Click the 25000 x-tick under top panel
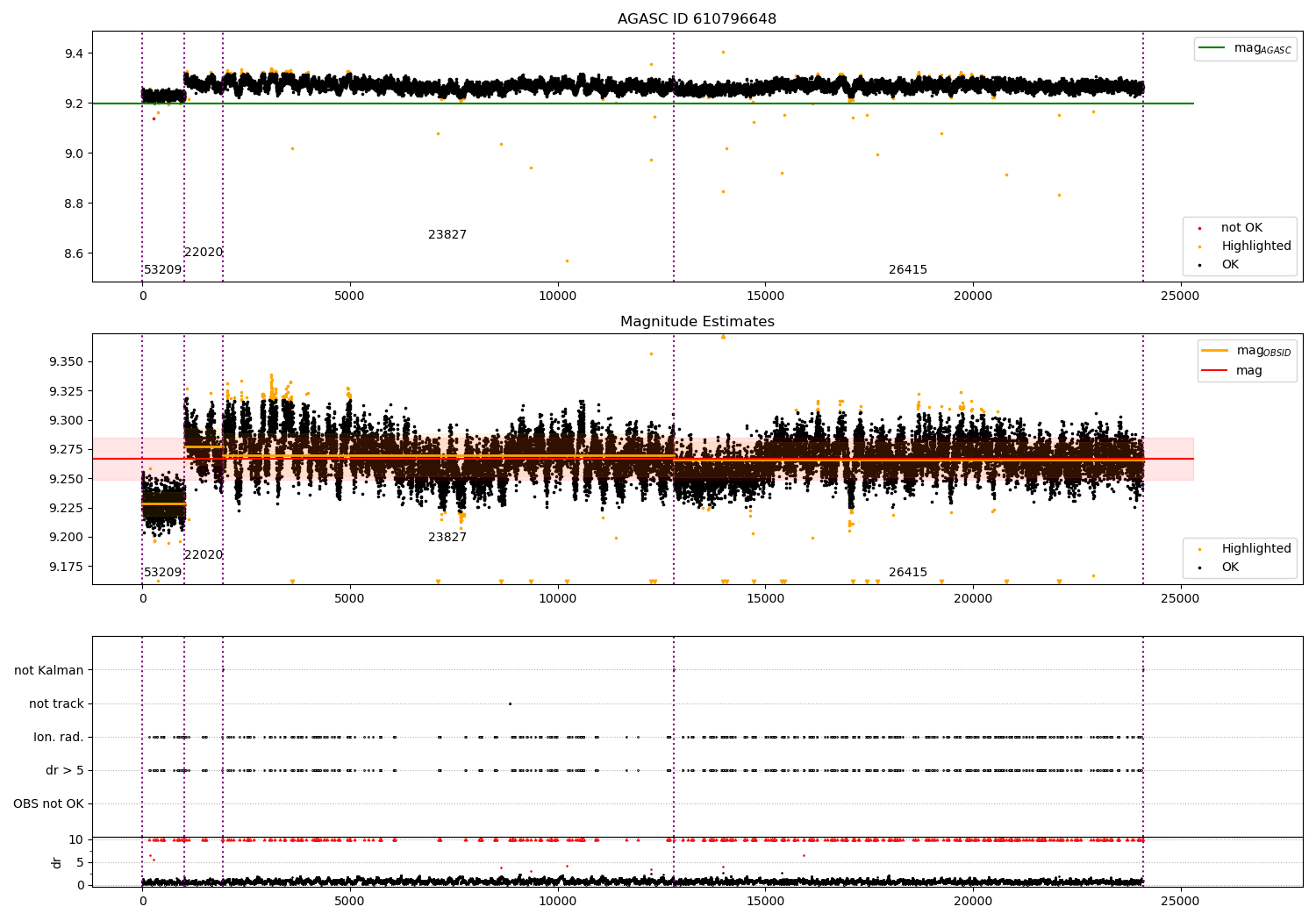 1180,296
